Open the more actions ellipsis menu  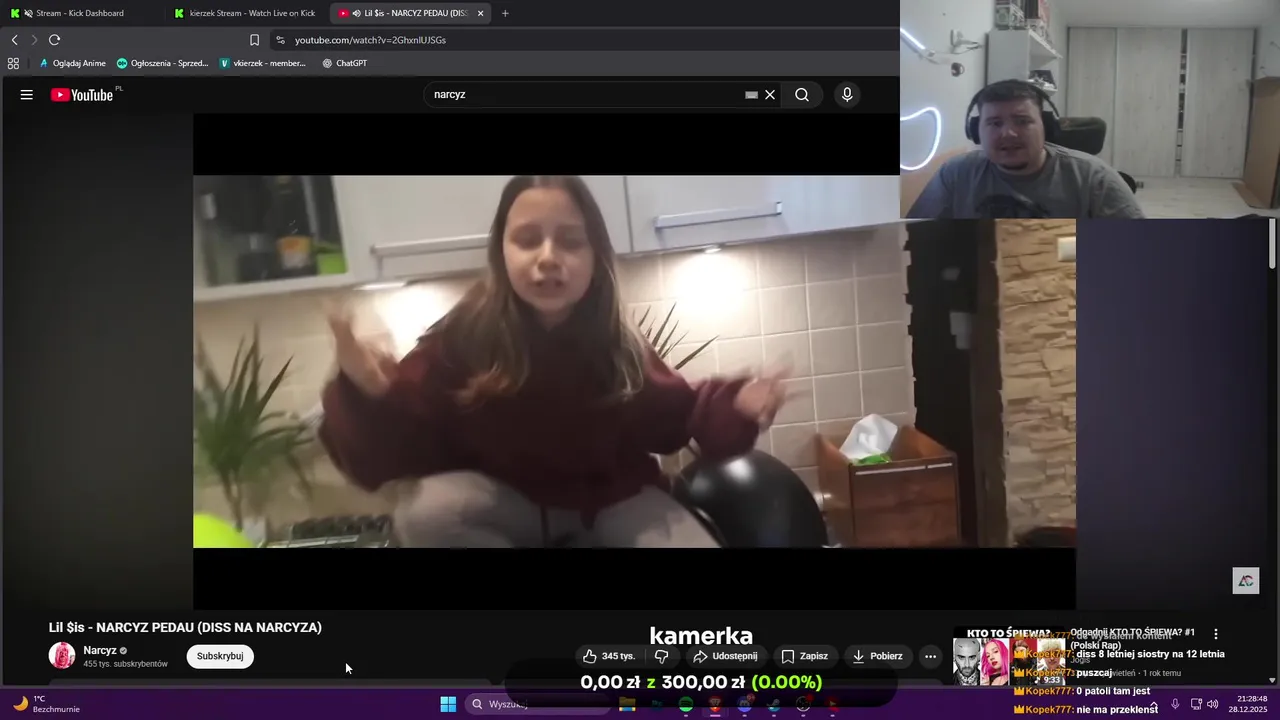tap(930, 656)
